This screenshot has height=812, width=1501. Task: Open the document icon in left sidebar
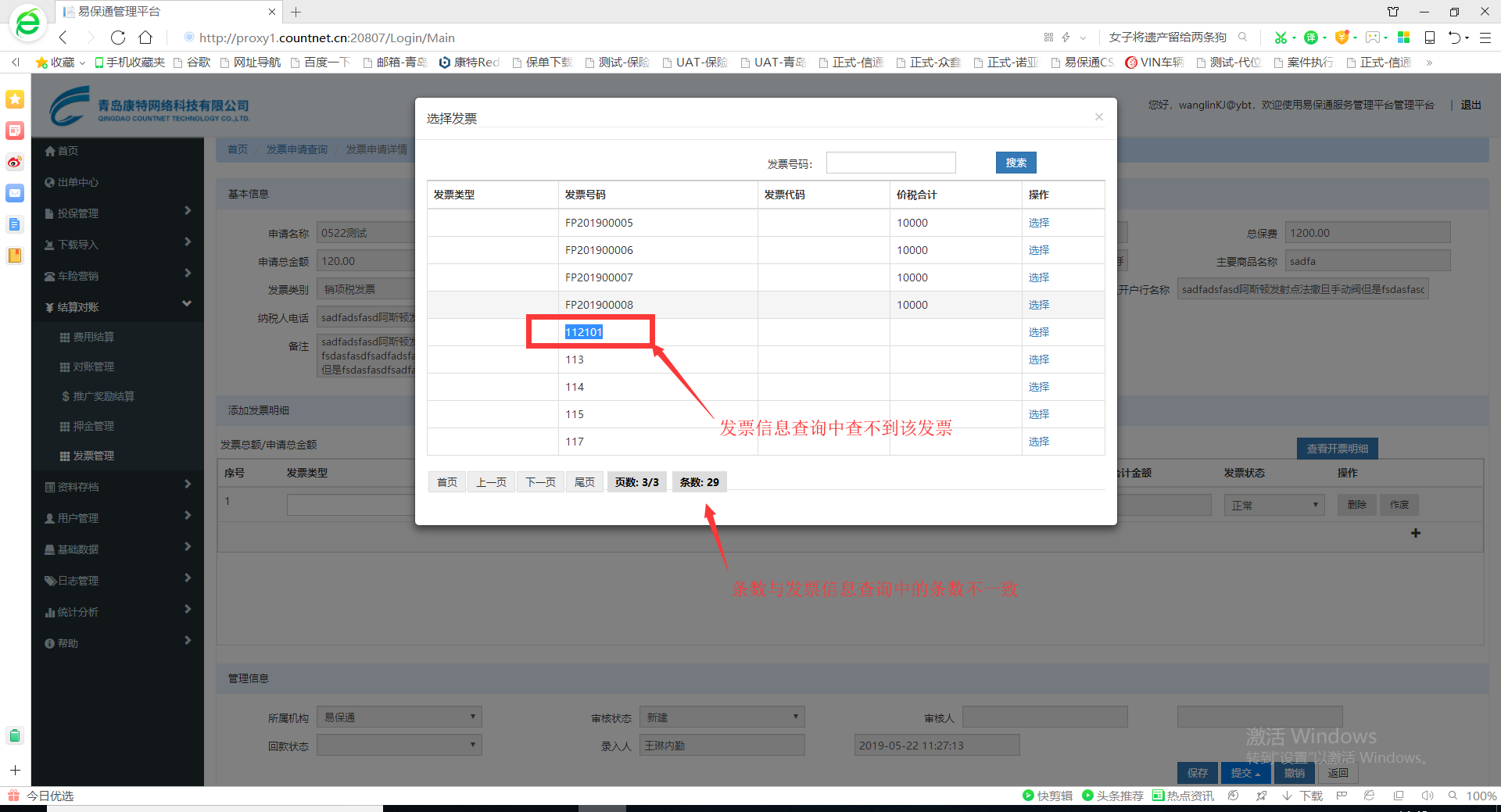[x=15, y=224]
